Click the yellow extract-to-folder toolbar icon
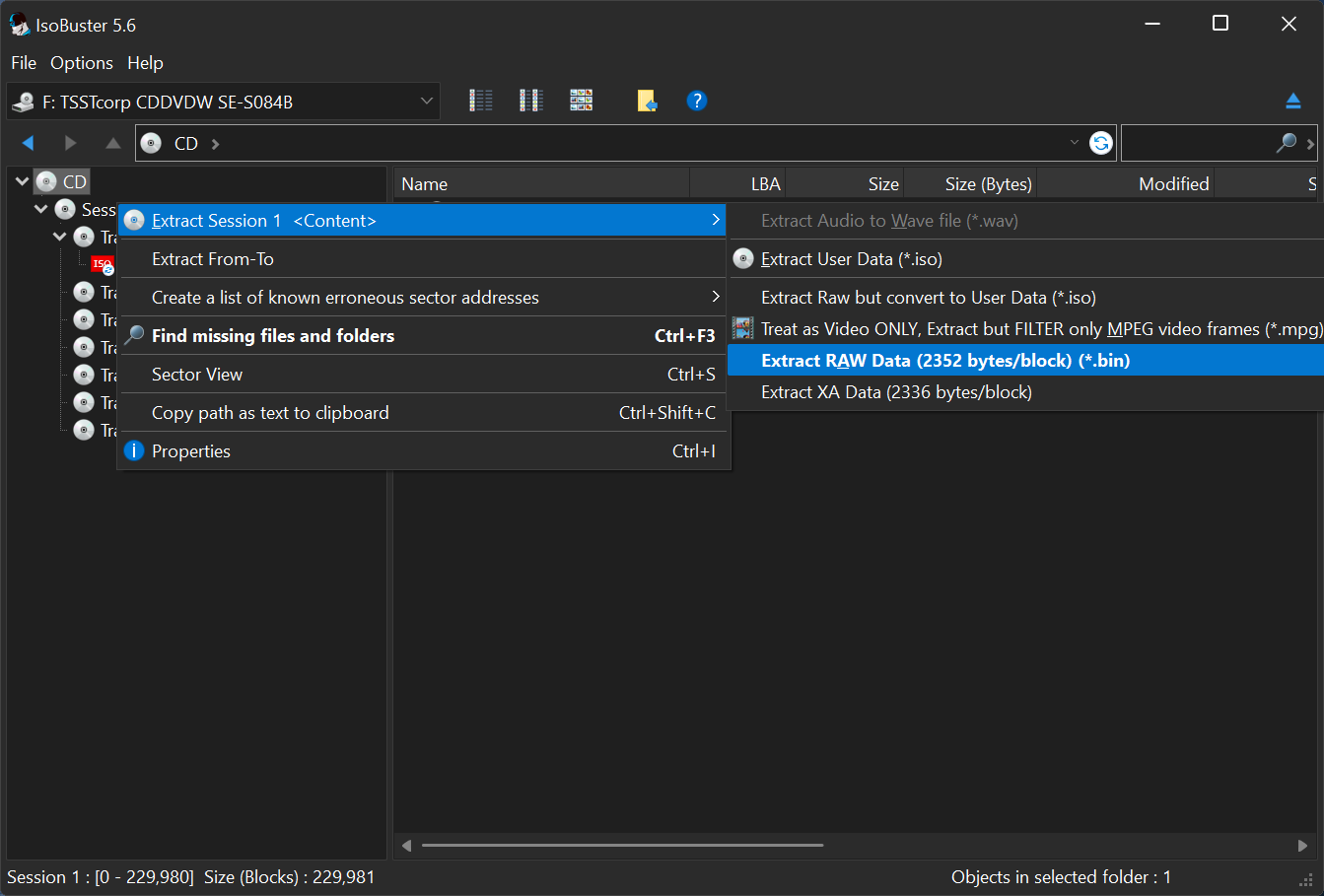The width and height of the screenshot is (1324, 896). click(x=648, y=100)
